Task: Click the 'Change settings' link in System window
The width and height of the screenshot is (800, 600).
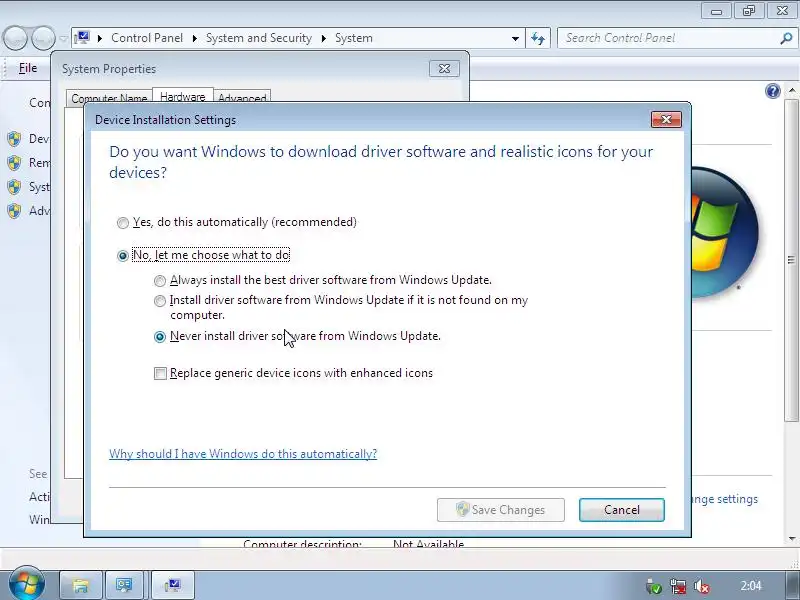Action: tap(724, 499)
